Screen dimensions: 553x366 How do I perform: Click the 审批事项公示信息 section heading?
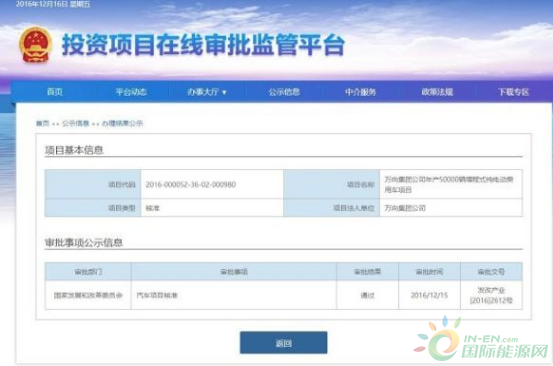84,243
